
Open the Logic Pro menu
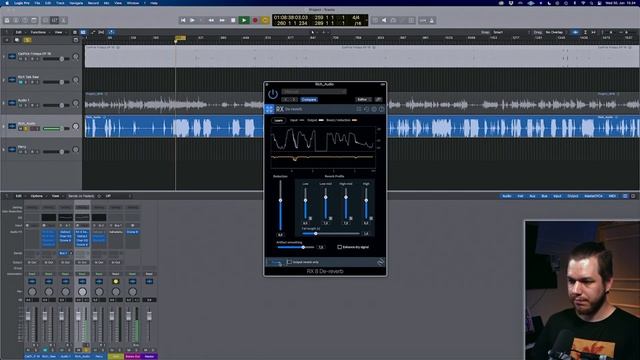click(22, 3)
